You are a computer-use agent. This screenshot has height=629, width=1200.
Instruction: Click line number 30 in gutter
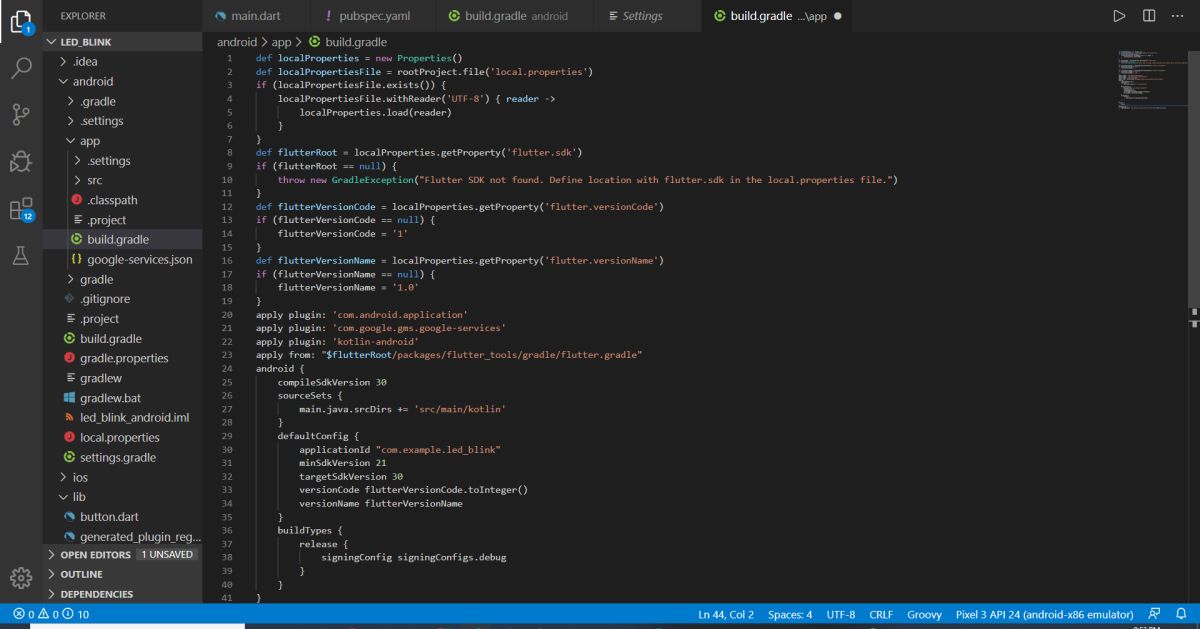click(x=227, y=450)
